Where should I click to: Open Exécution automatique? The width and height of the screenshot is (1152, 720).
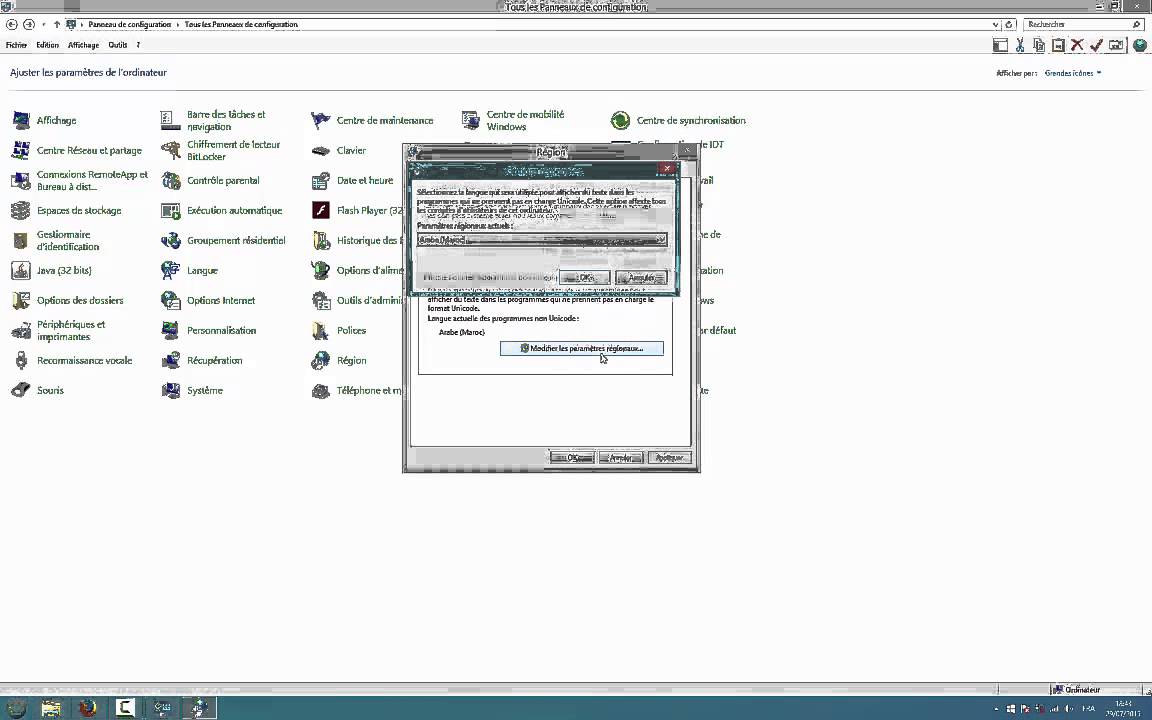pos(222,211)
